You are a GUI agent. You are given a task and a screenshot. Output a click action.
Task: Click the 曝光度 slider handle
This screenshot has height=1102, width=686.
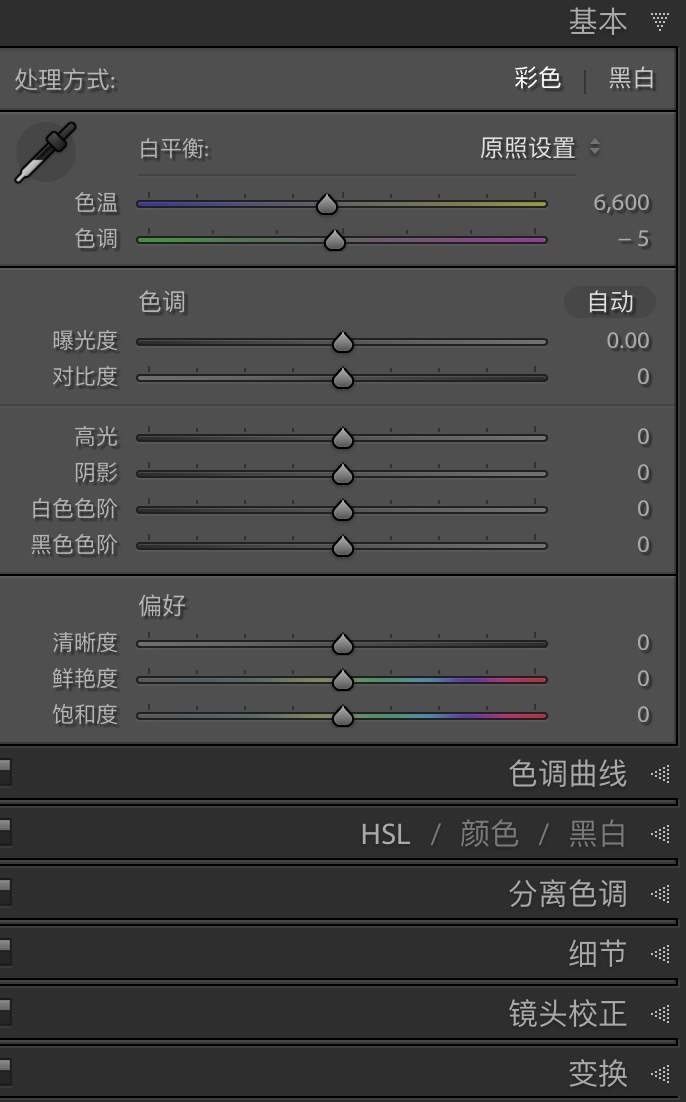343,342
